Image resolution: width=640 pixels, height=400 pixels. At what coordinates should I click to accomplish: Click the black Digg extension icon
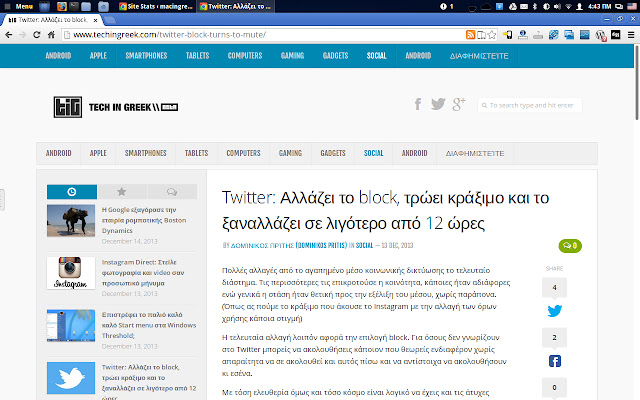click(x=616, y=35)
